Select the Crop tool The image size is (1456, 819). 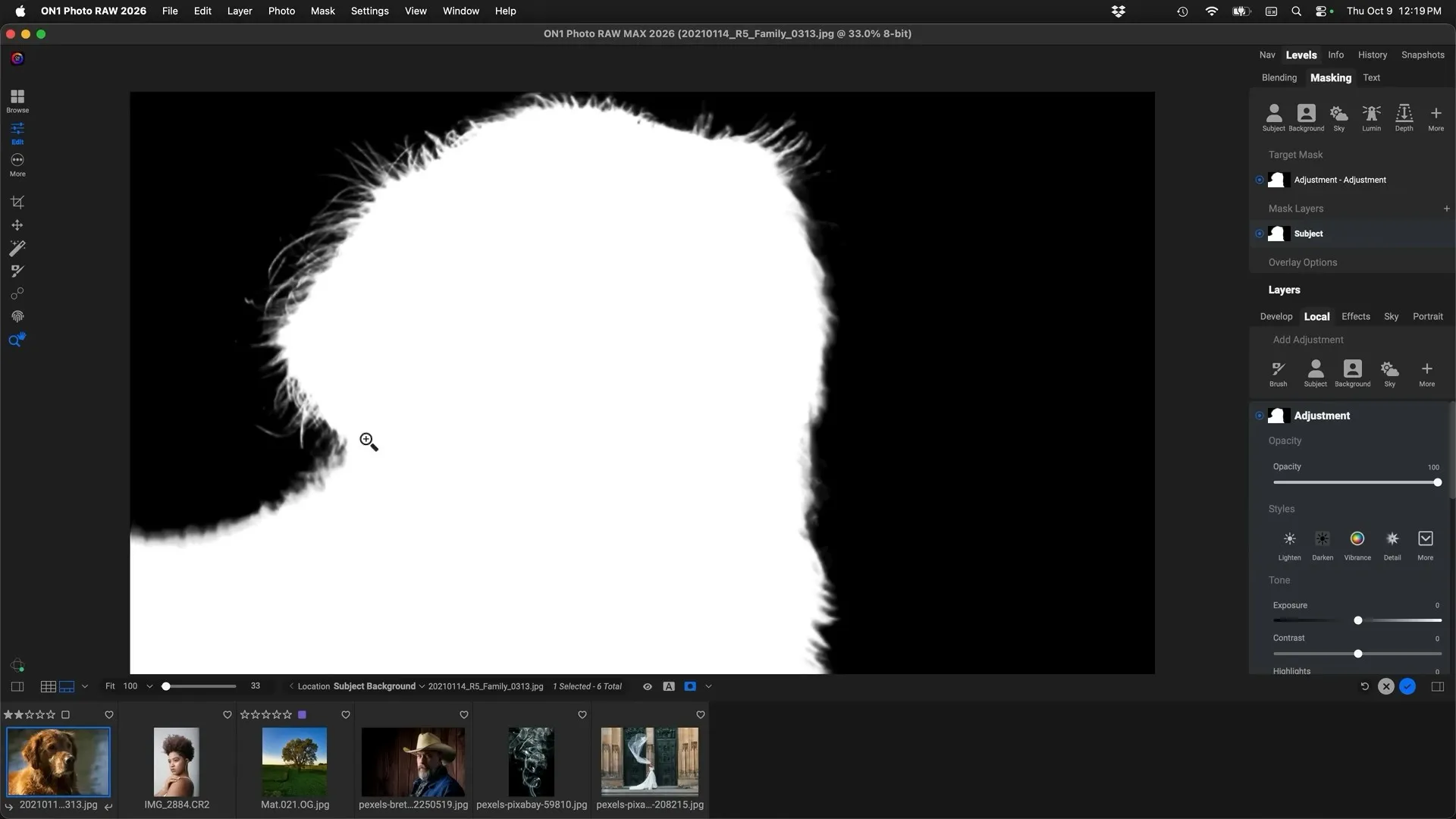click(17, 202)
